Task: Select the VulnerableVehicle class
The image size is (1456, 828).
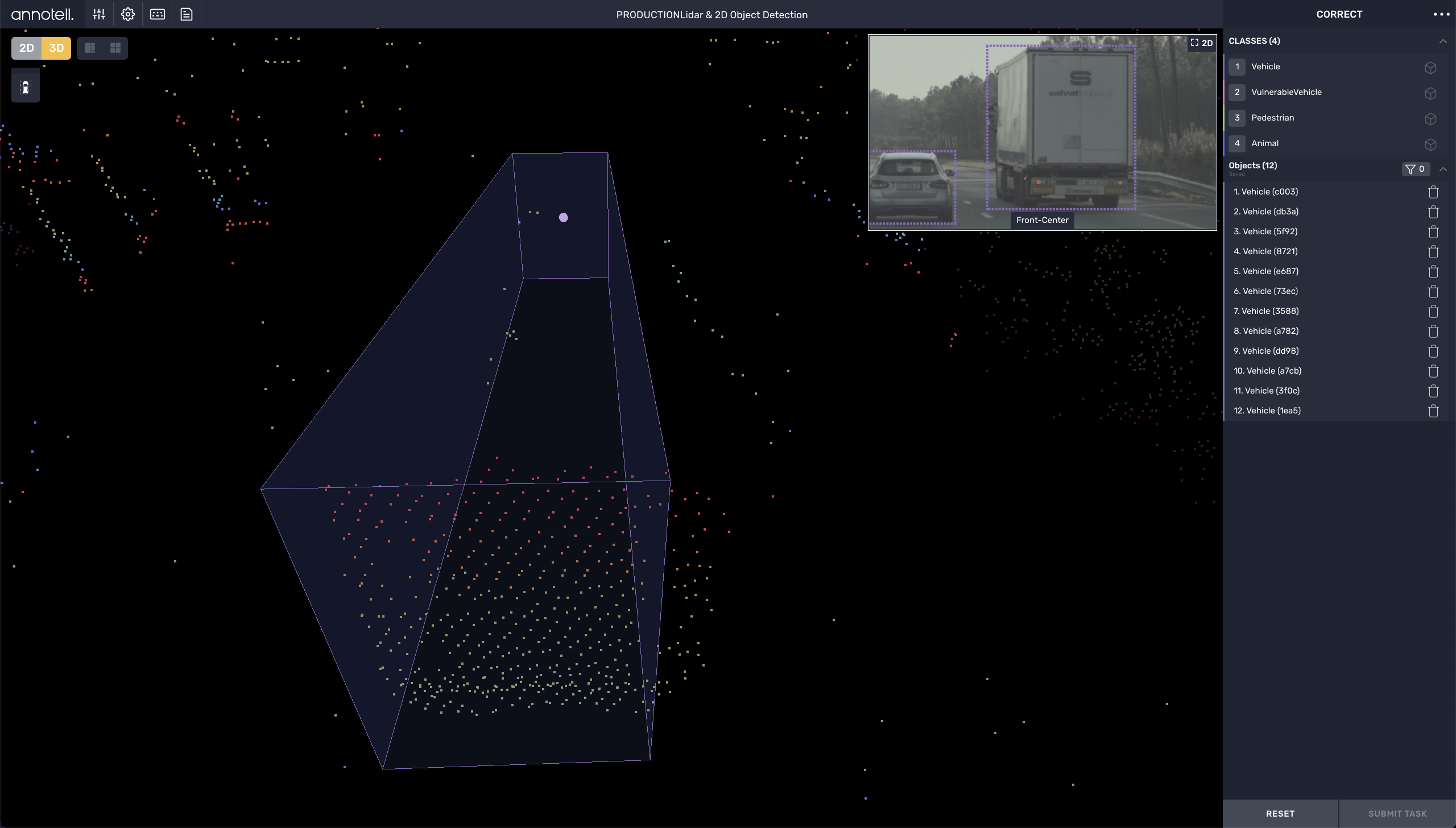Action: point(1335,92)
